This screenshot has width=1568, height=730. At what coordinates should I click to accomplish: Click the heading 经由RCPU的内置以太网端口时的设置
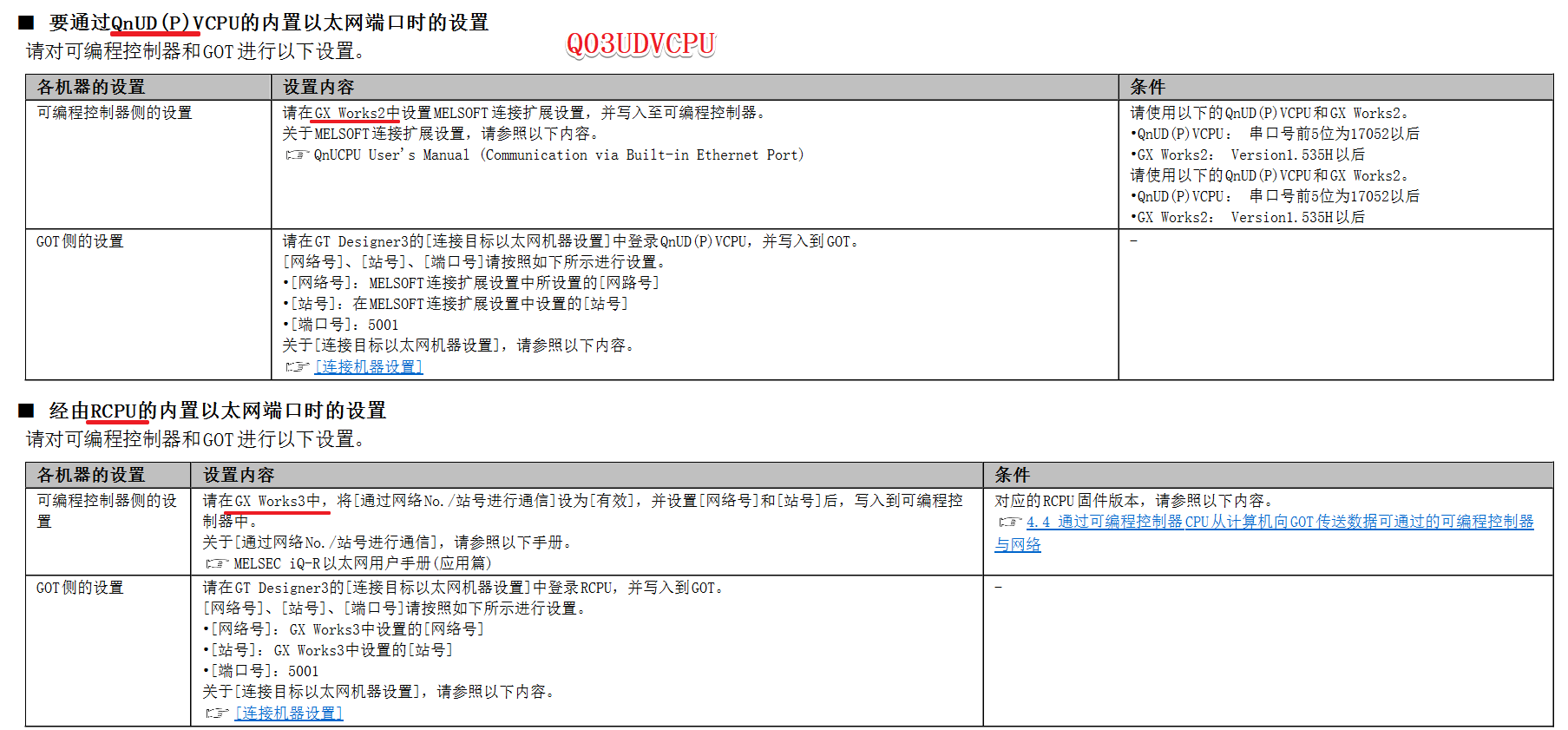pyautogui.click(x=217, y=411)
